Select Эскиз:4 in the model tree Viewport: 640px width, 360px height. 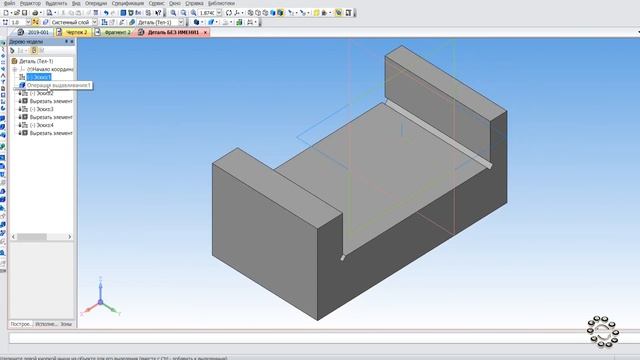click(42, 125)
